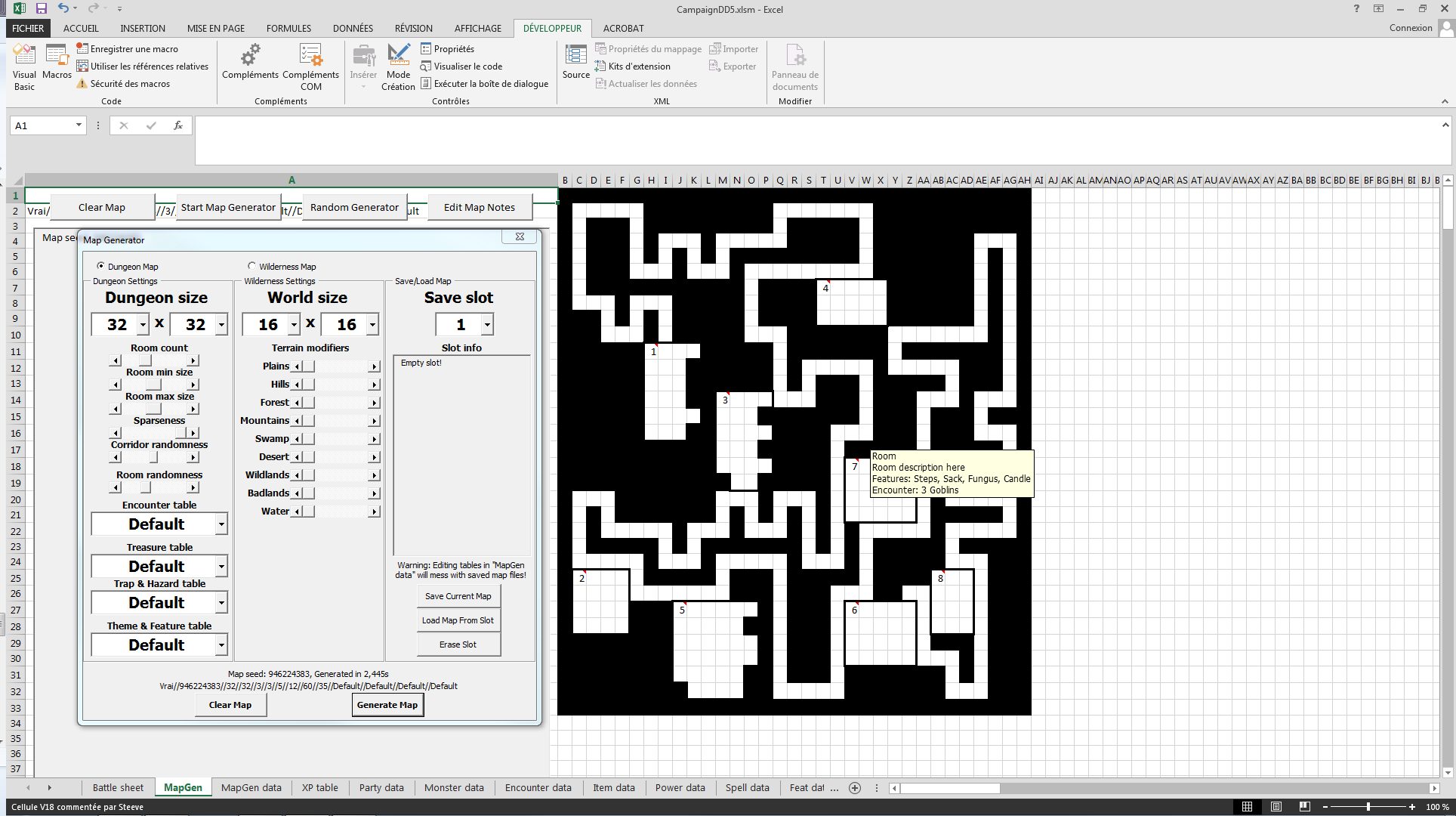The width and height of the screenshot is (1456, 816).
Task: Increase Plains terrain modifier arrow
Action: (374, 366)
